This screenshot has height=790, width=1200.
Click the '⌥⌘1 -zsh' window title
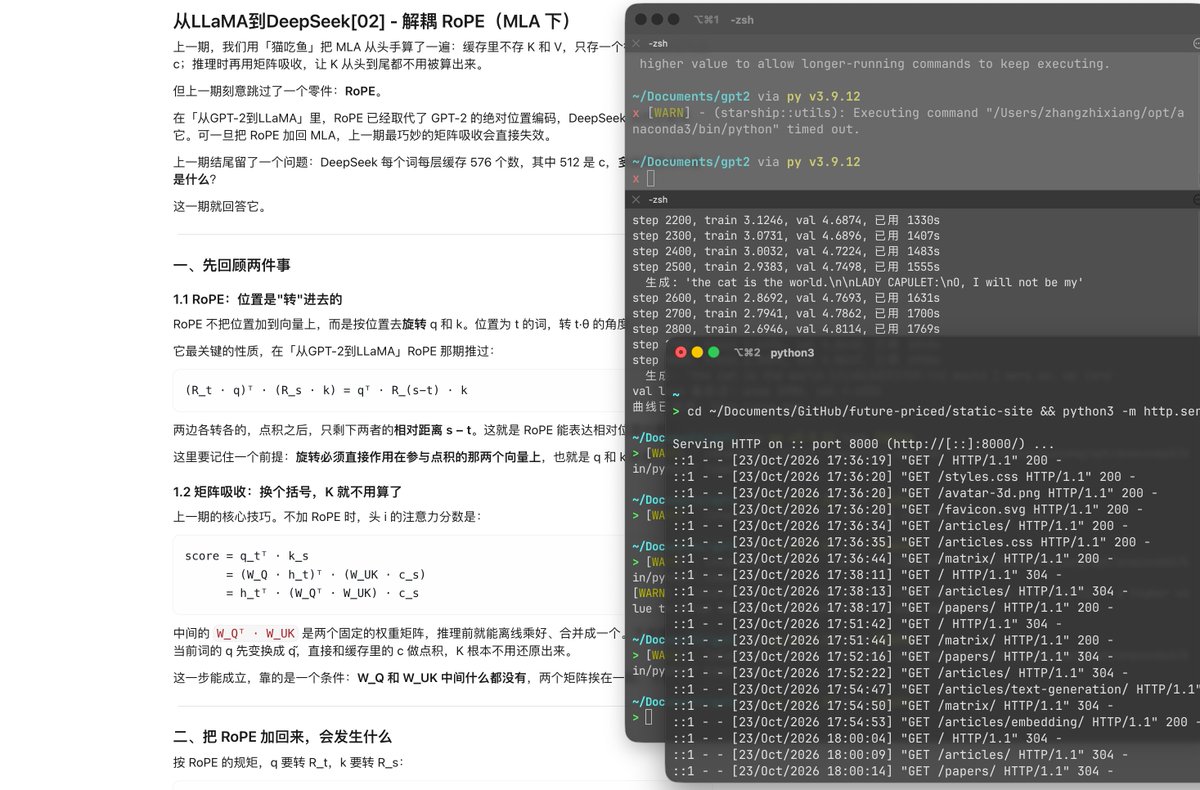tap(724, 20)
